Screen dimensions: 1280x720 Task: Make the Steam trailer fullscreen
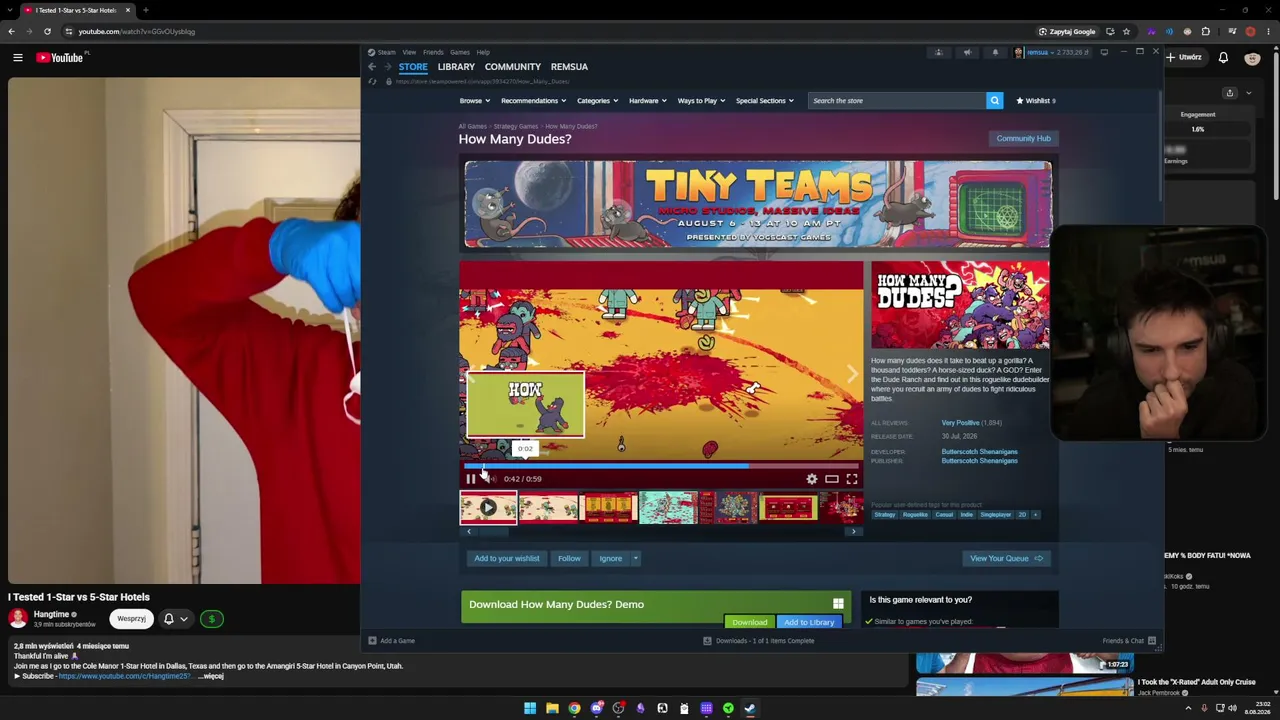pyautogui.click(x=852, y=479)
